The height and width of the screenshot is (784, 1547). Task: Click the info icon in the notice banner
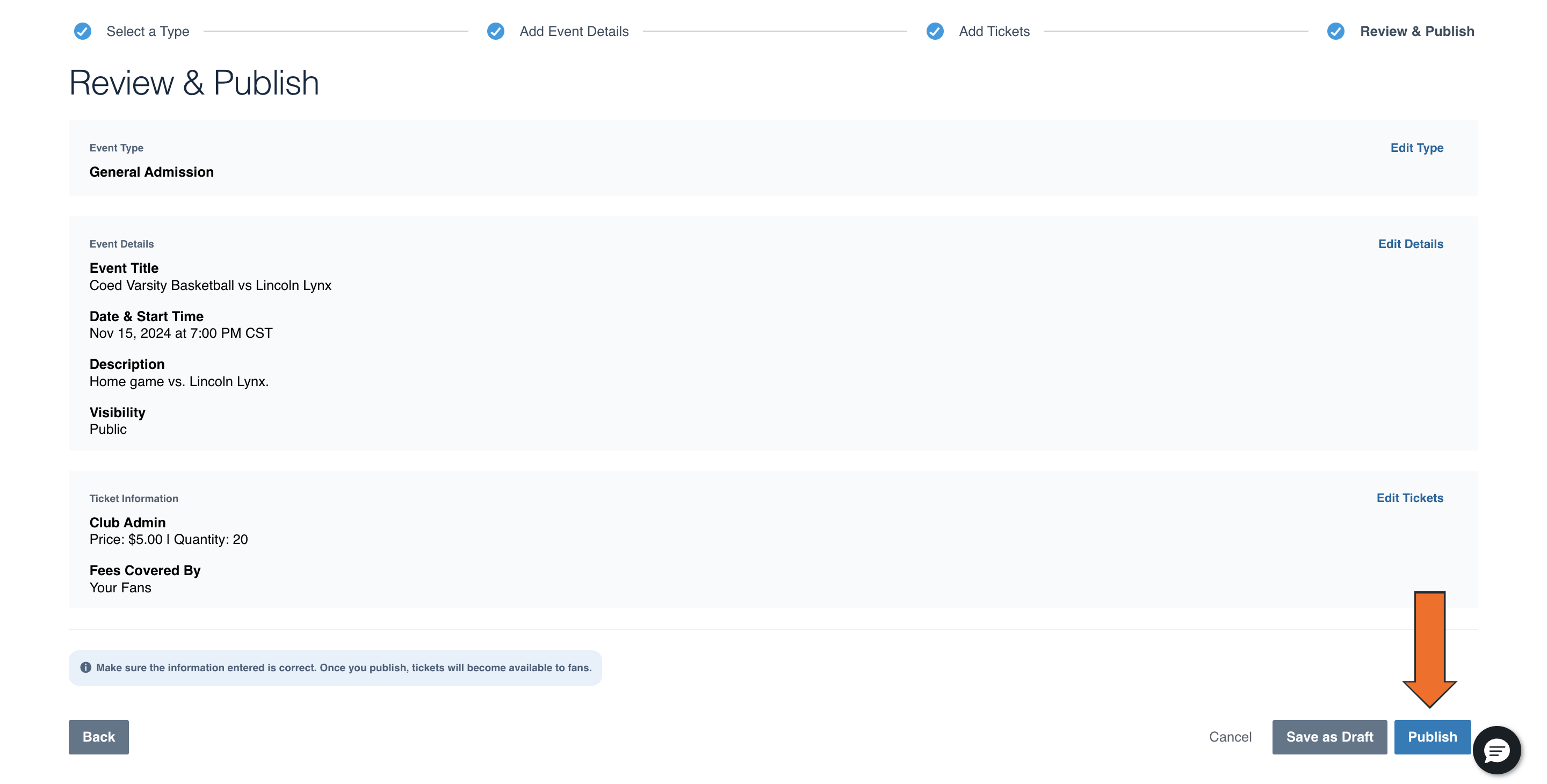click(86, 667)
